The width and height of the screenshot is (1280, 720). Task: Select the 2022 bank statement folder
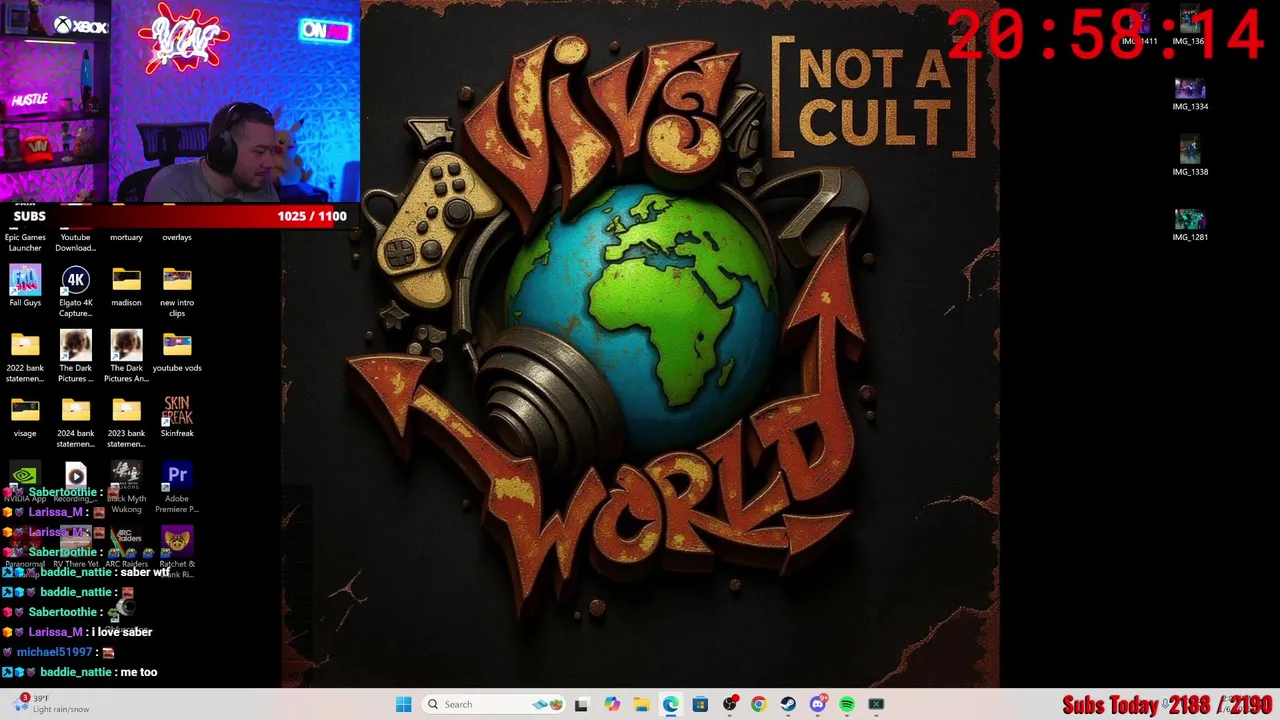click(x=25, y=356)
